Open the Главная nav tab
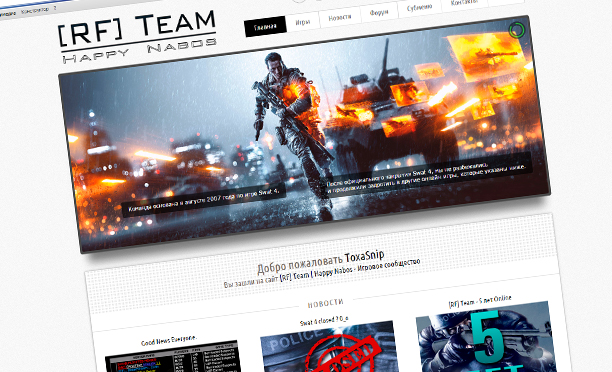 [x=265, y=27]
